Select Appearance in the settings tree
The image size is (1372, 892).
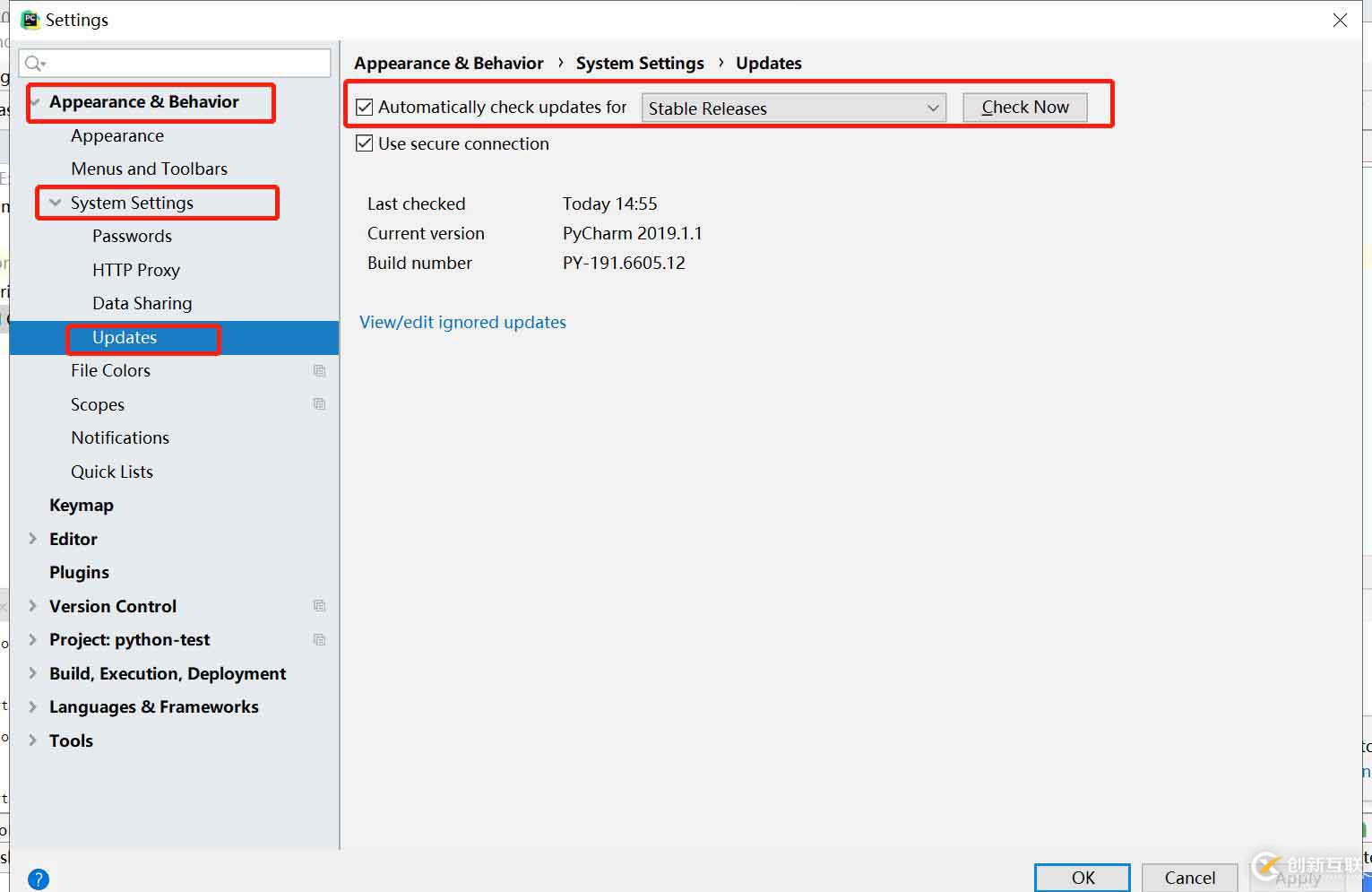[x=117, y=135]
